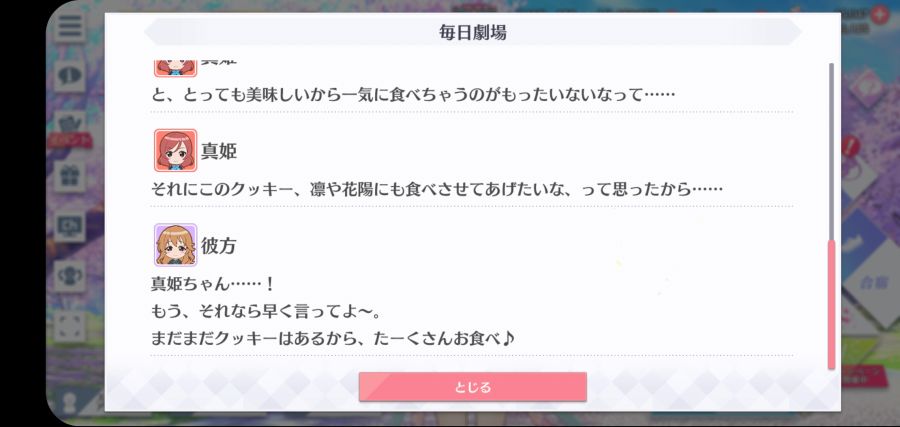Click the screen display icon in sidebar

[x=70, y=226]
